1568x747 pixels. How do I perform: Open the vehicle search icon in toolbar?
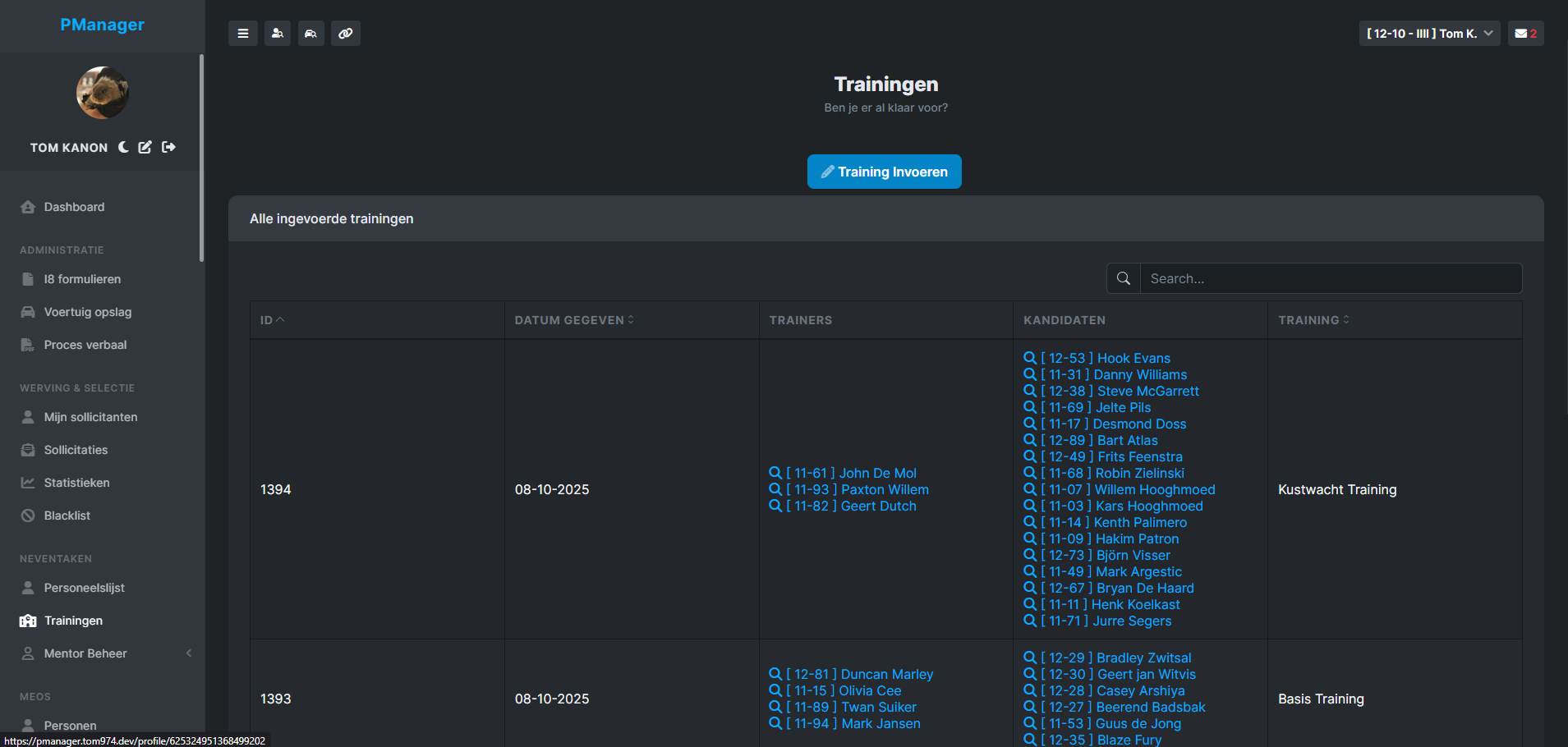pos(310,34)
